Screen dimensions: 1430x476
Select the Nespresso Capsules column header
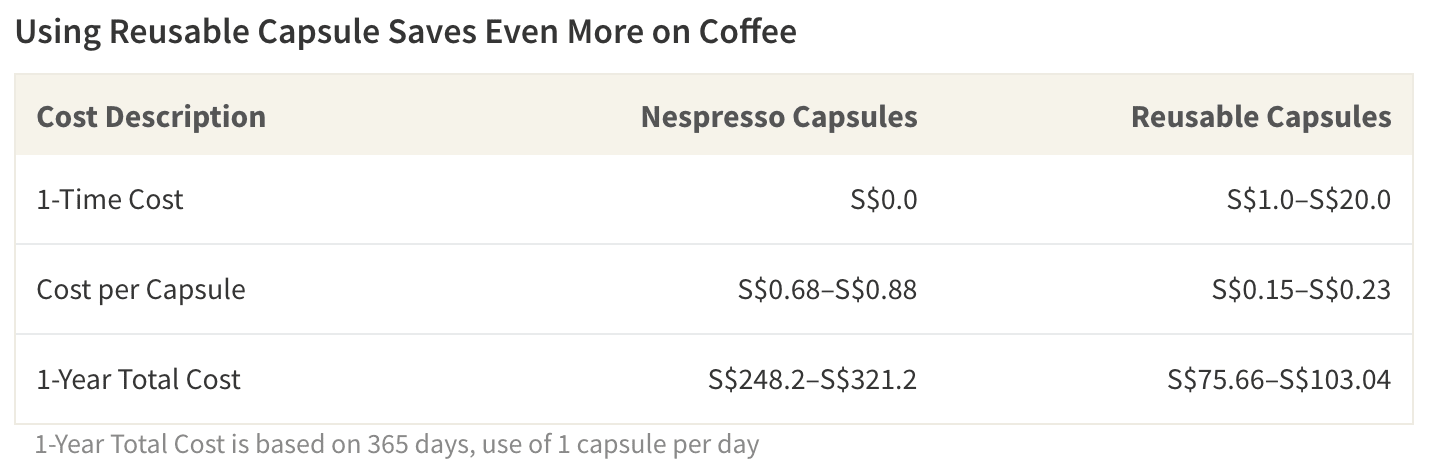click(x=779, y=116)
